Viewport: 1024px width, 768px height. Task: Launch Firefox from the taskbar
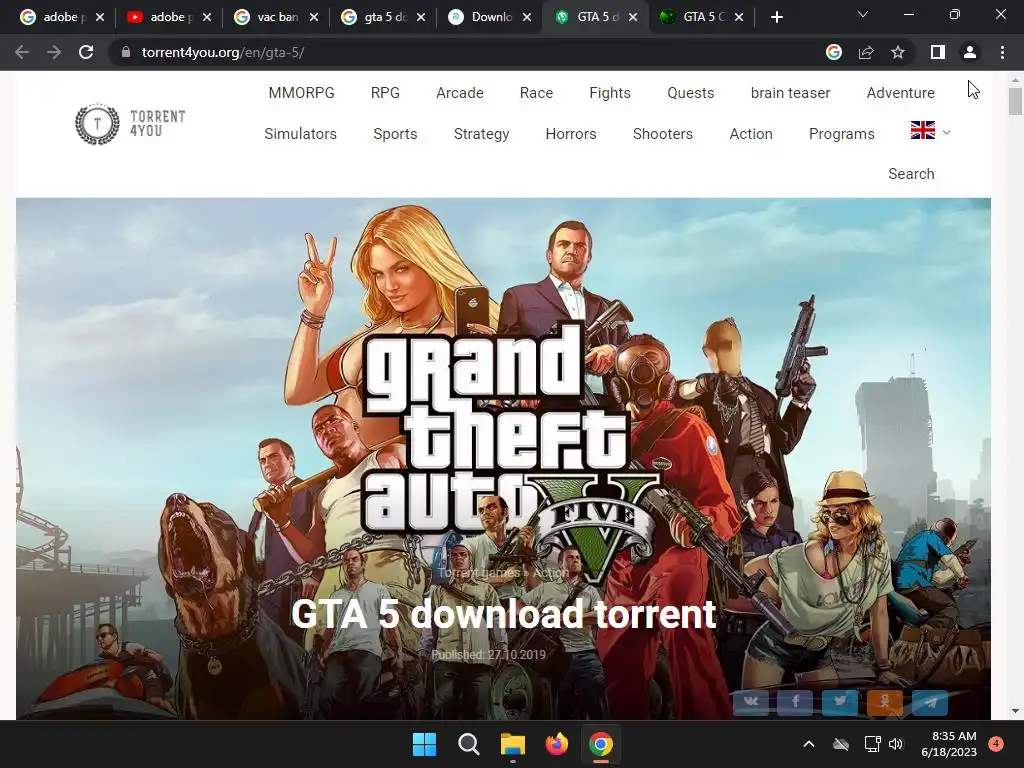[x=556, y=744]
